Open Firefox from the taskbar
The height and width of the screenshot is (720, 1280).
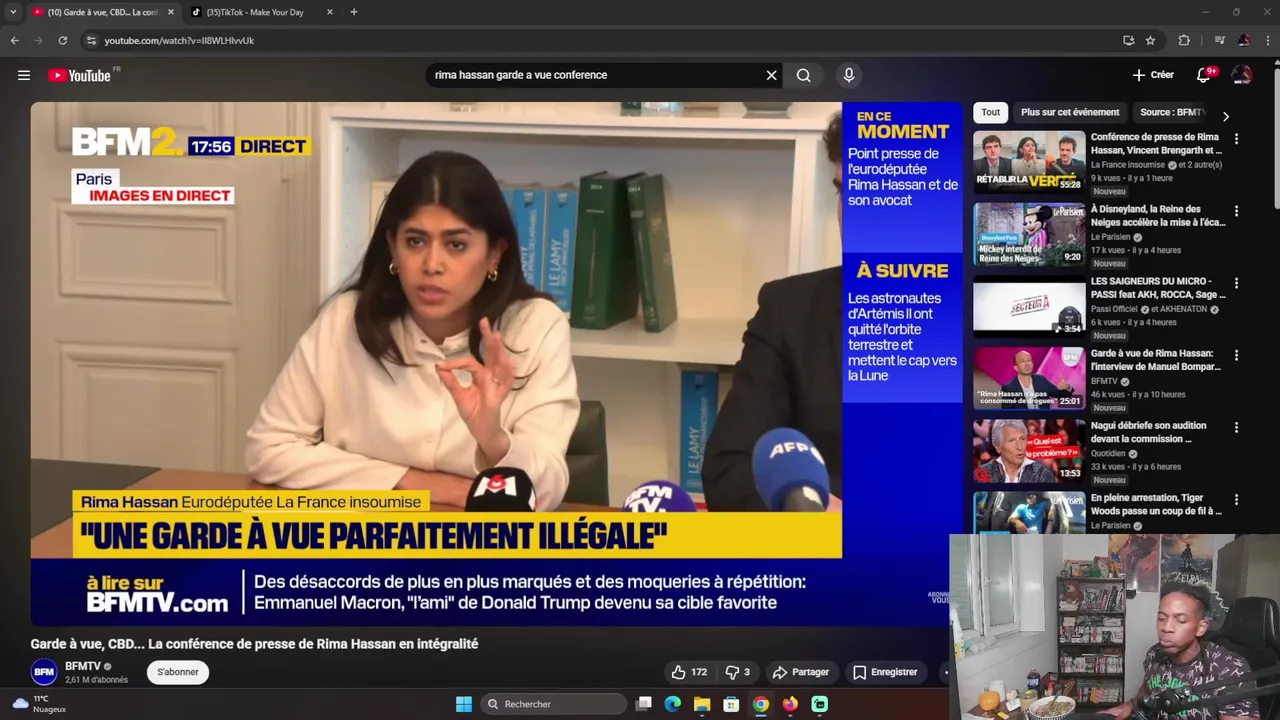click(790, 704)
